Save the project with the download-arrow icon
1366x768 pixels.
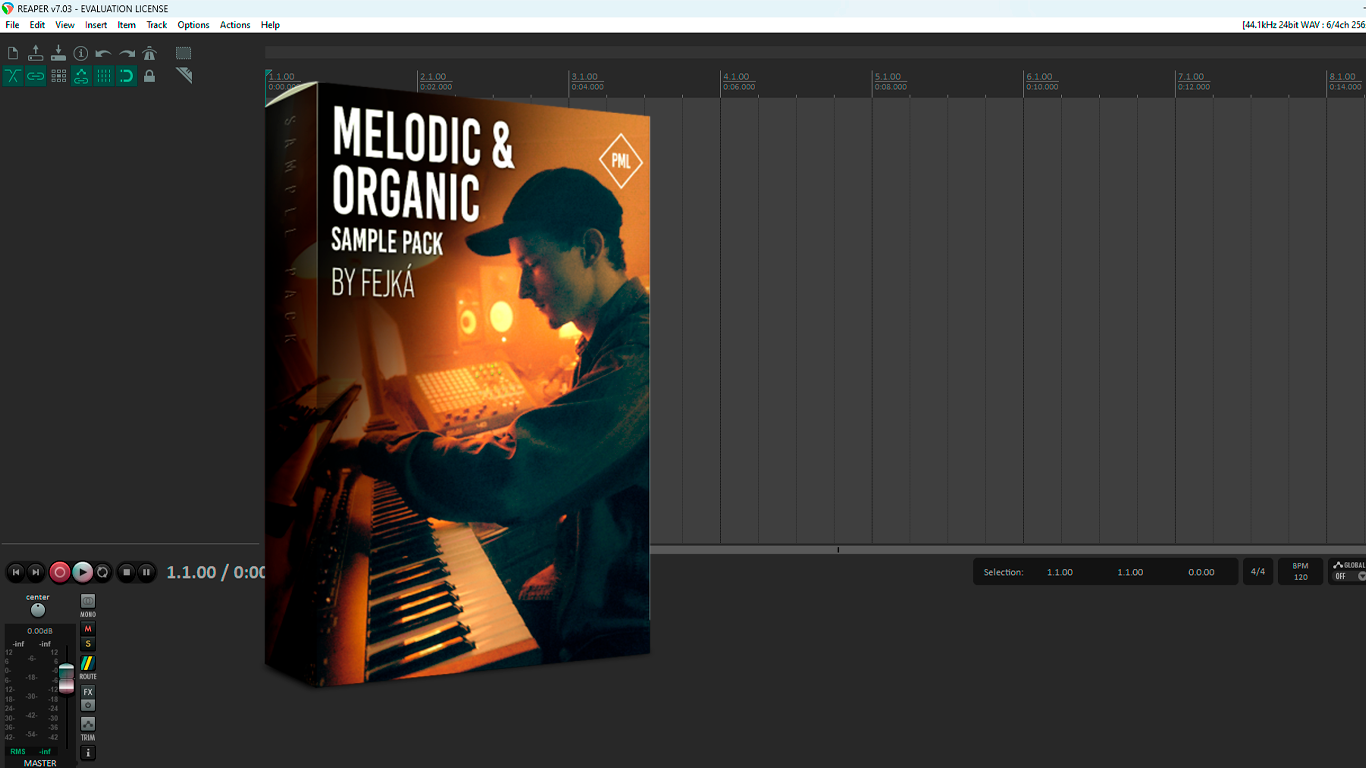click(x=58, y=53)
